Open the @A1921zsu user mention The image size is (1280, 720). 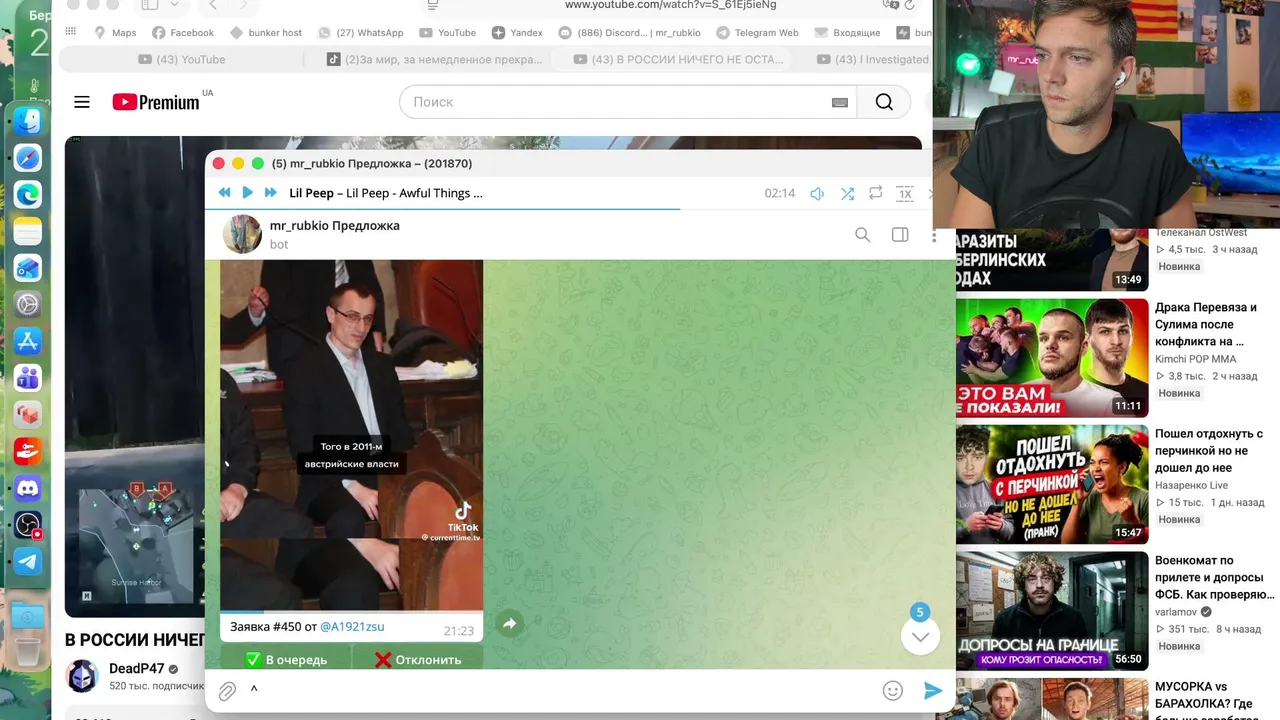point(352,627)
